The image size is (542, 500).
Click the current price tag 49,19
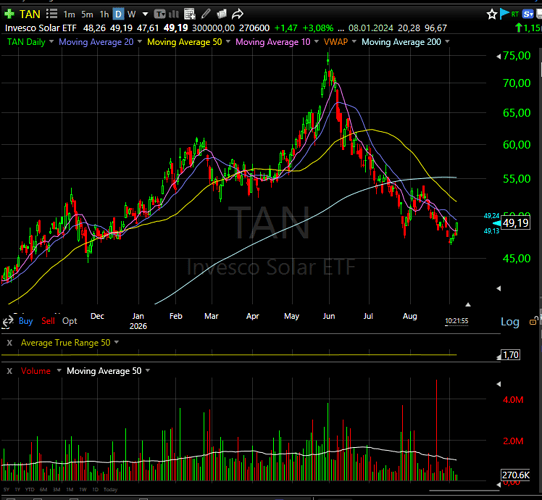pyautogui.click(x=515, y=223)
